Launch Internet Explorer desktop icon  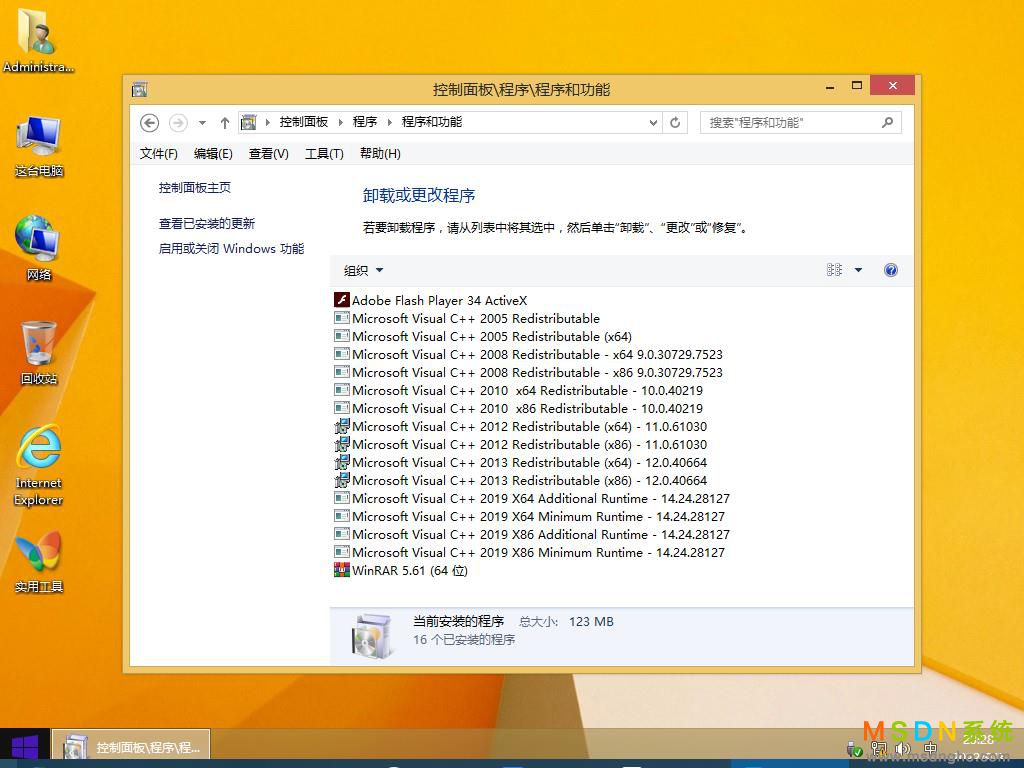(x=39, y=465)
